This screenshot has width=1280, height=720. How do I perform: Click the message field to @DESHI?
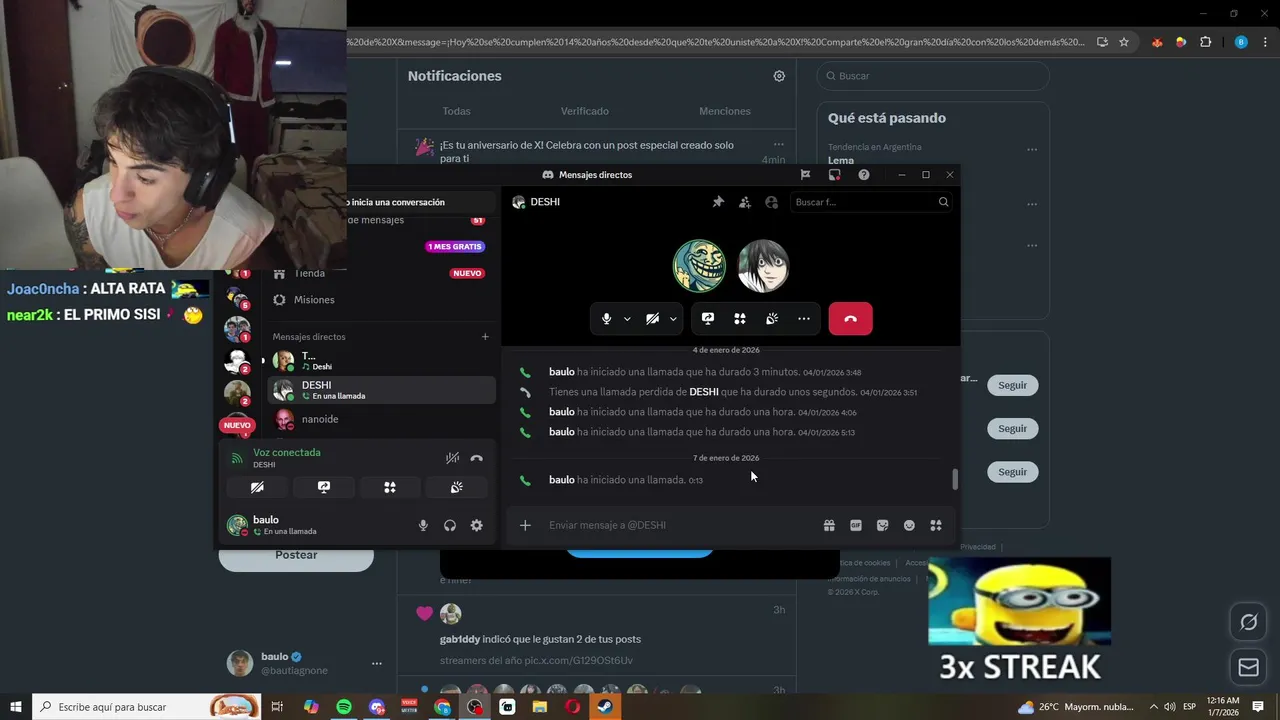pyautogui.click(x=680, y=525)
